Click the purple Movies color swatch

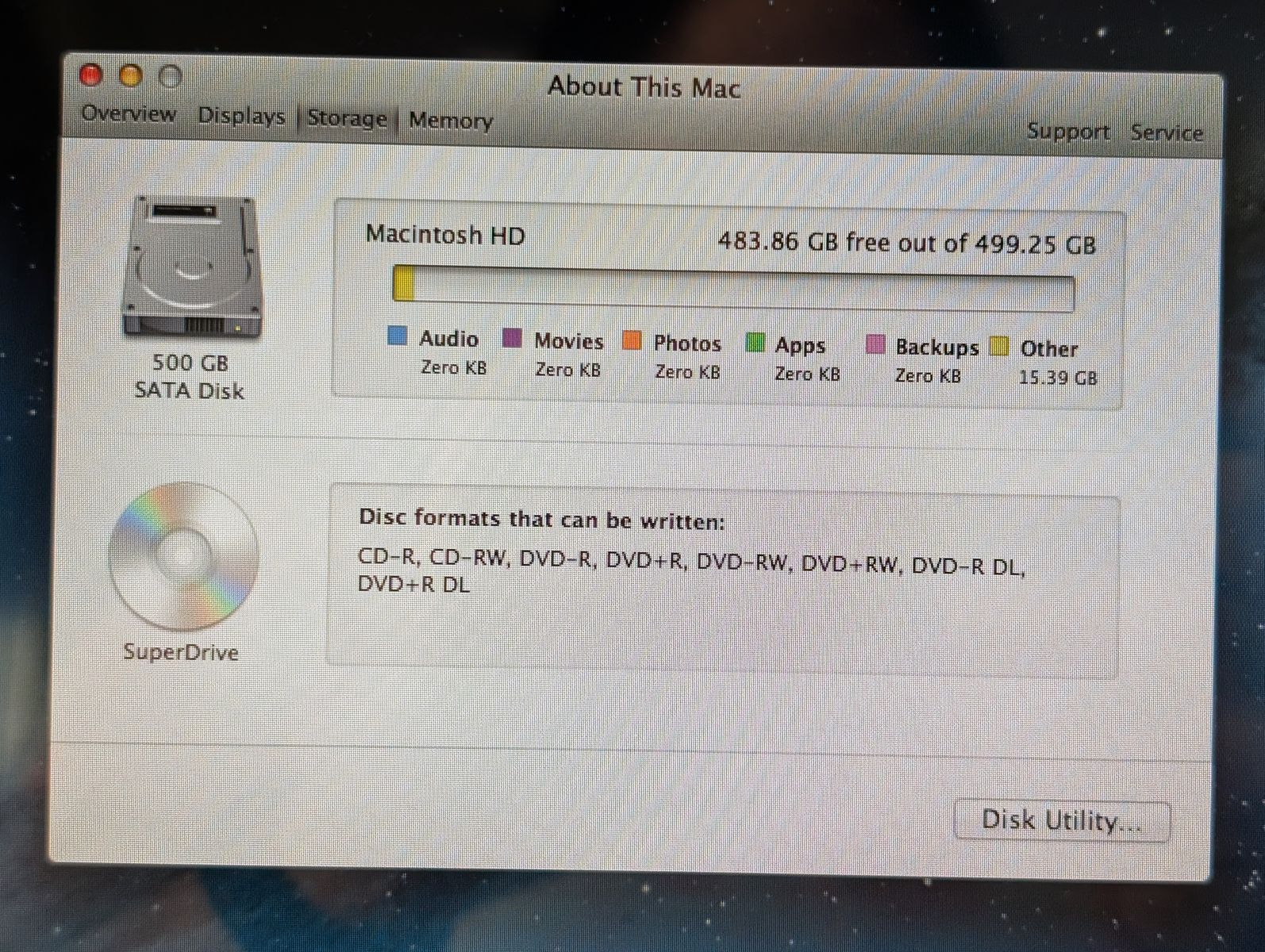click(513, 338)
